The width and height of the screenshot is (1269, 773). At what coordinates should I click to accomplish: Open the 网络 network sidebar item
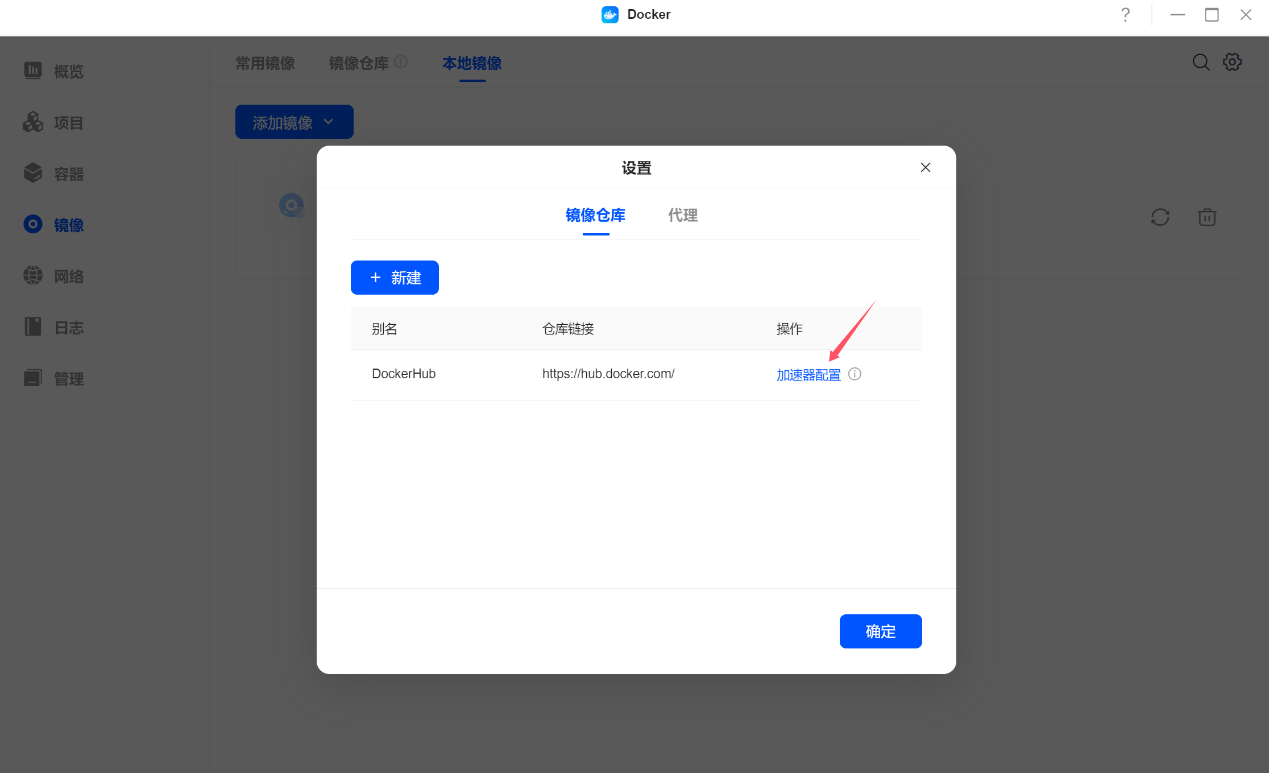tap(54, 276)
